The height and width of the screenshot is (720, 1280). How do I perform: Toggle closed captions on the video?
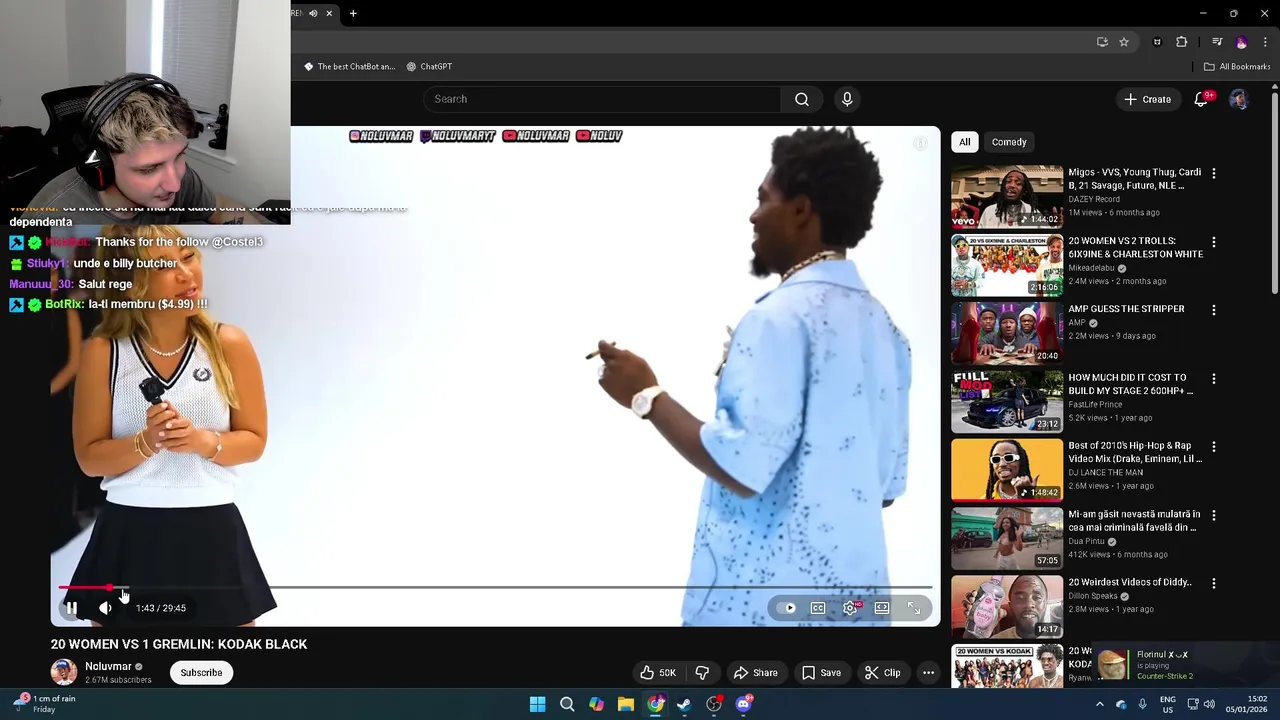coord(818,608)
